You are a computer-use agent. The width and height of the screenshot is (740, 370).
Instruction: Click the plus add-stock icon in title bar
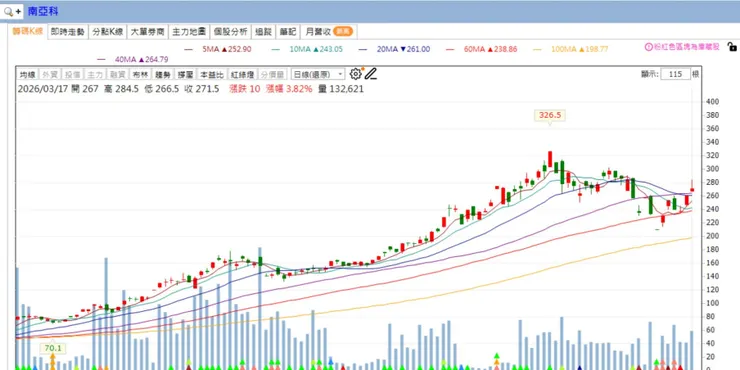click(18, 11)
